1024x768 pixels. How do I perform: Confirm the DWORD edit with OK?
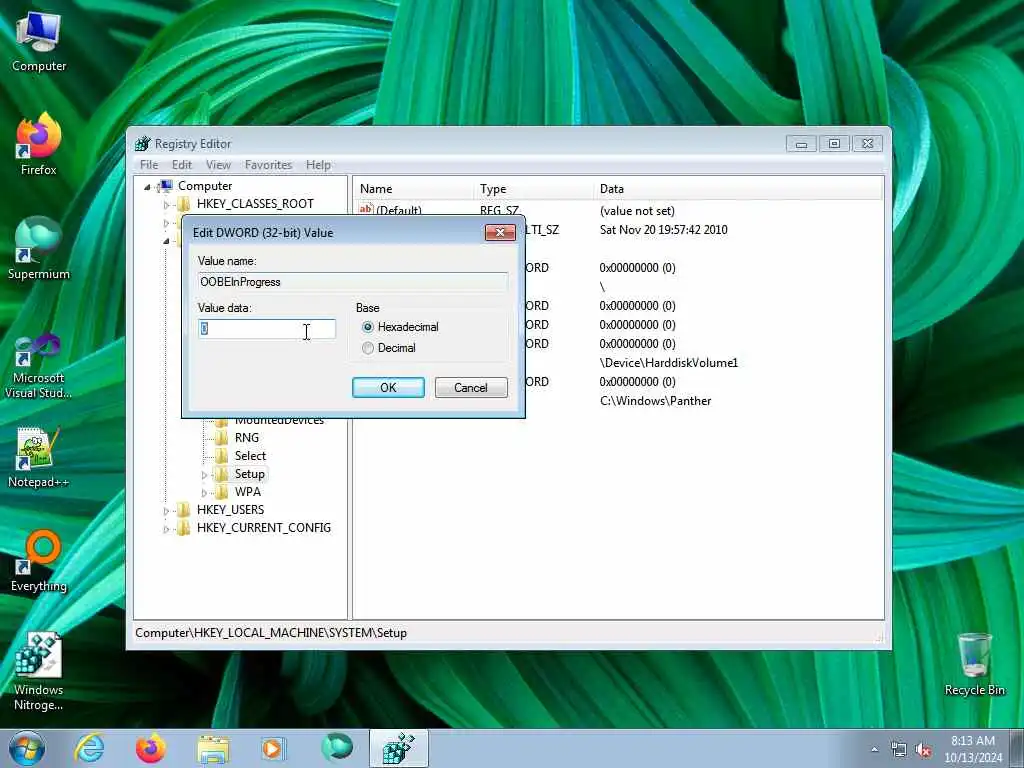[388, 387]
